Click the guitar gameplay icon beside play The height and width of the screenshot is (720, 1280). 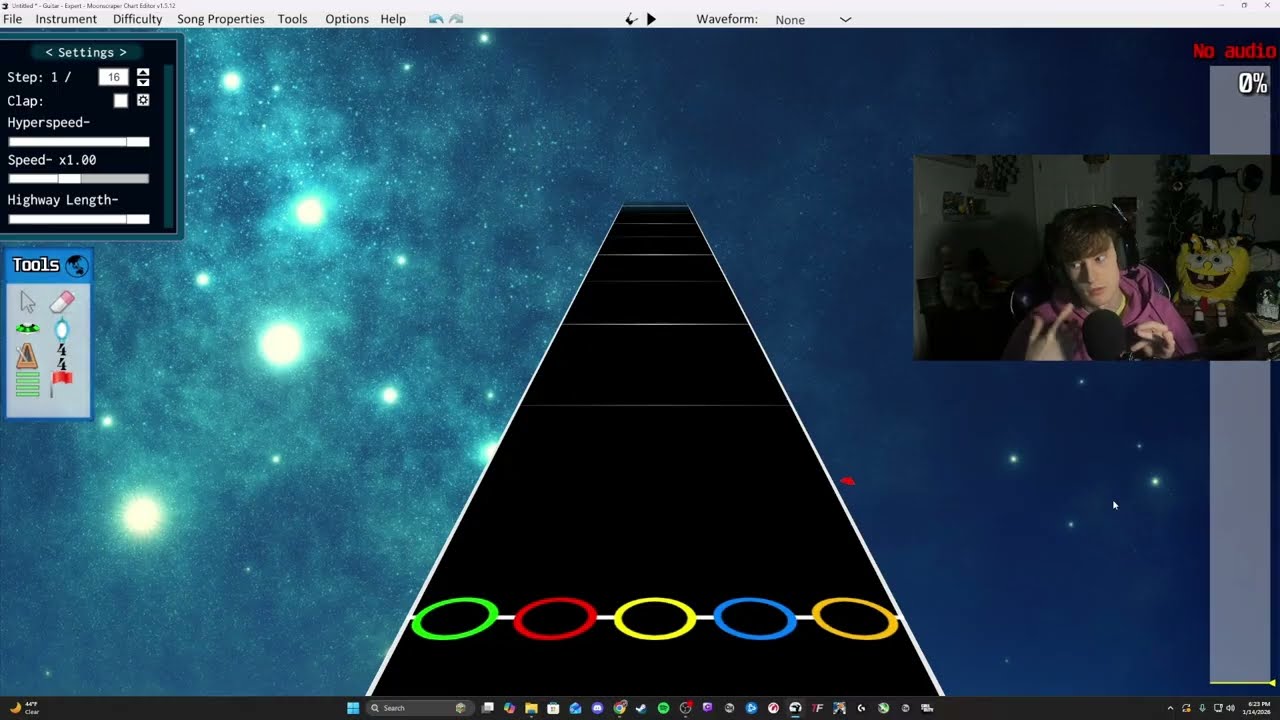click(631, 19)
